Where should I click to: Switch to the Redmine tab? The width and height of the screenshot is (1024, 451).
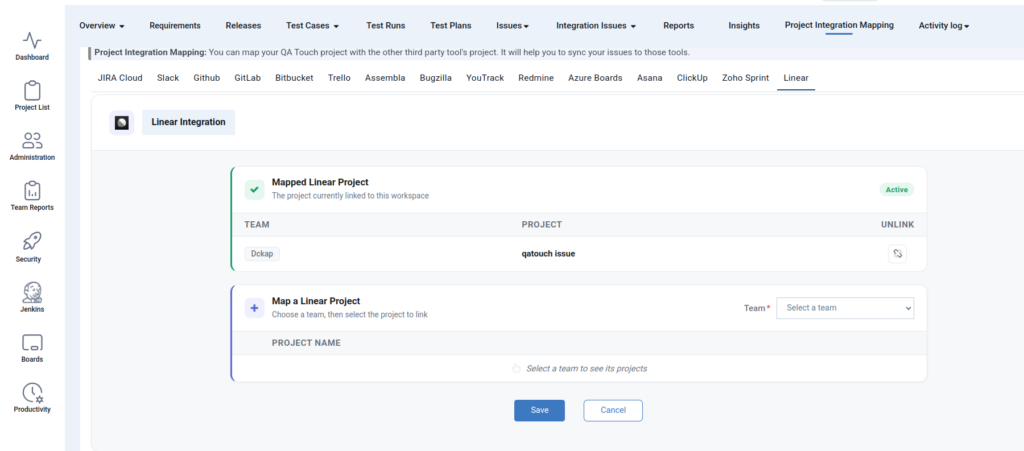[x=536, y=78]
